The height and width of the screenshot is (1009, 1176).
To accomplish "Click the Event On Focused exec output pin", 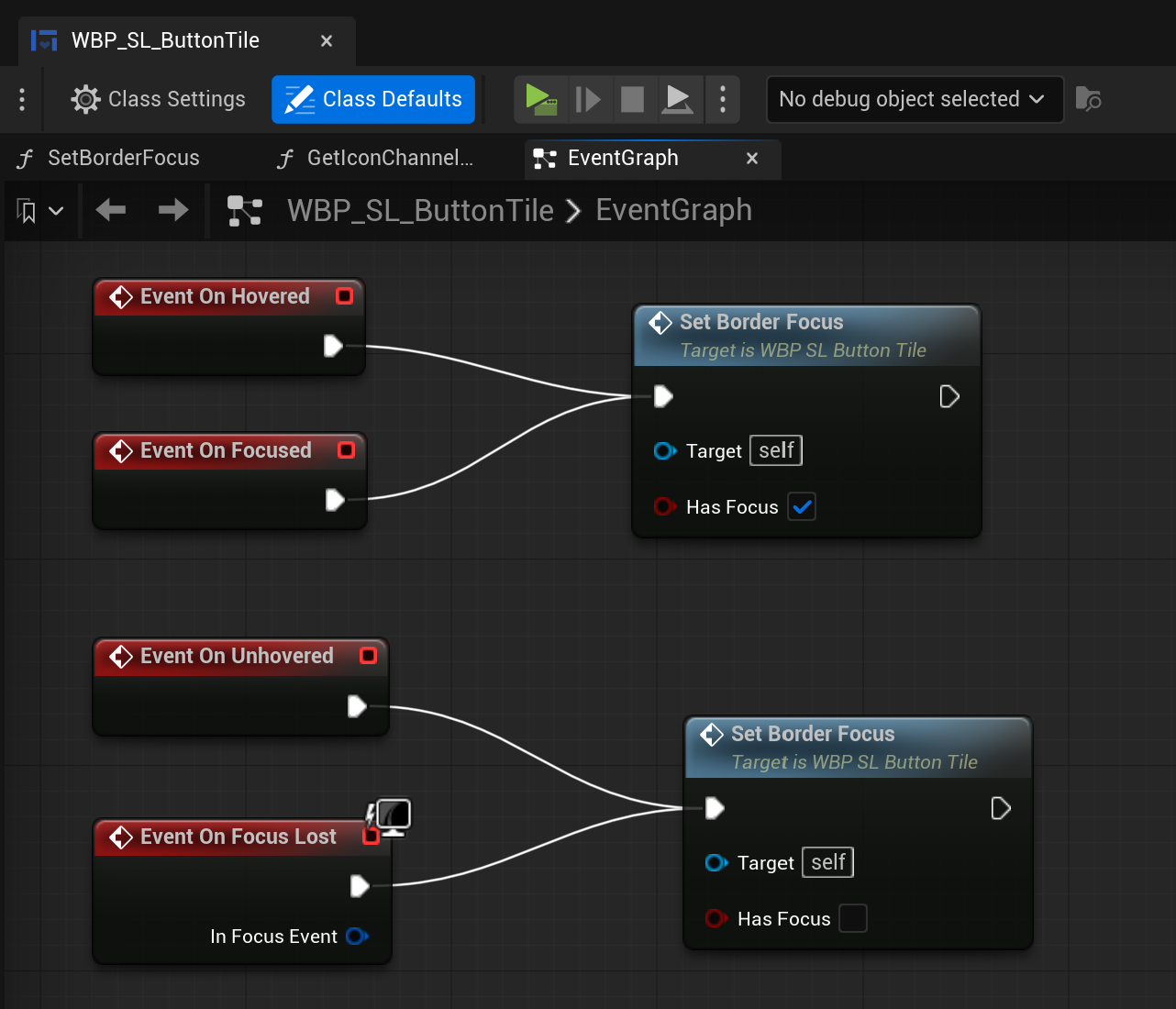I will (x=336, y=500).
